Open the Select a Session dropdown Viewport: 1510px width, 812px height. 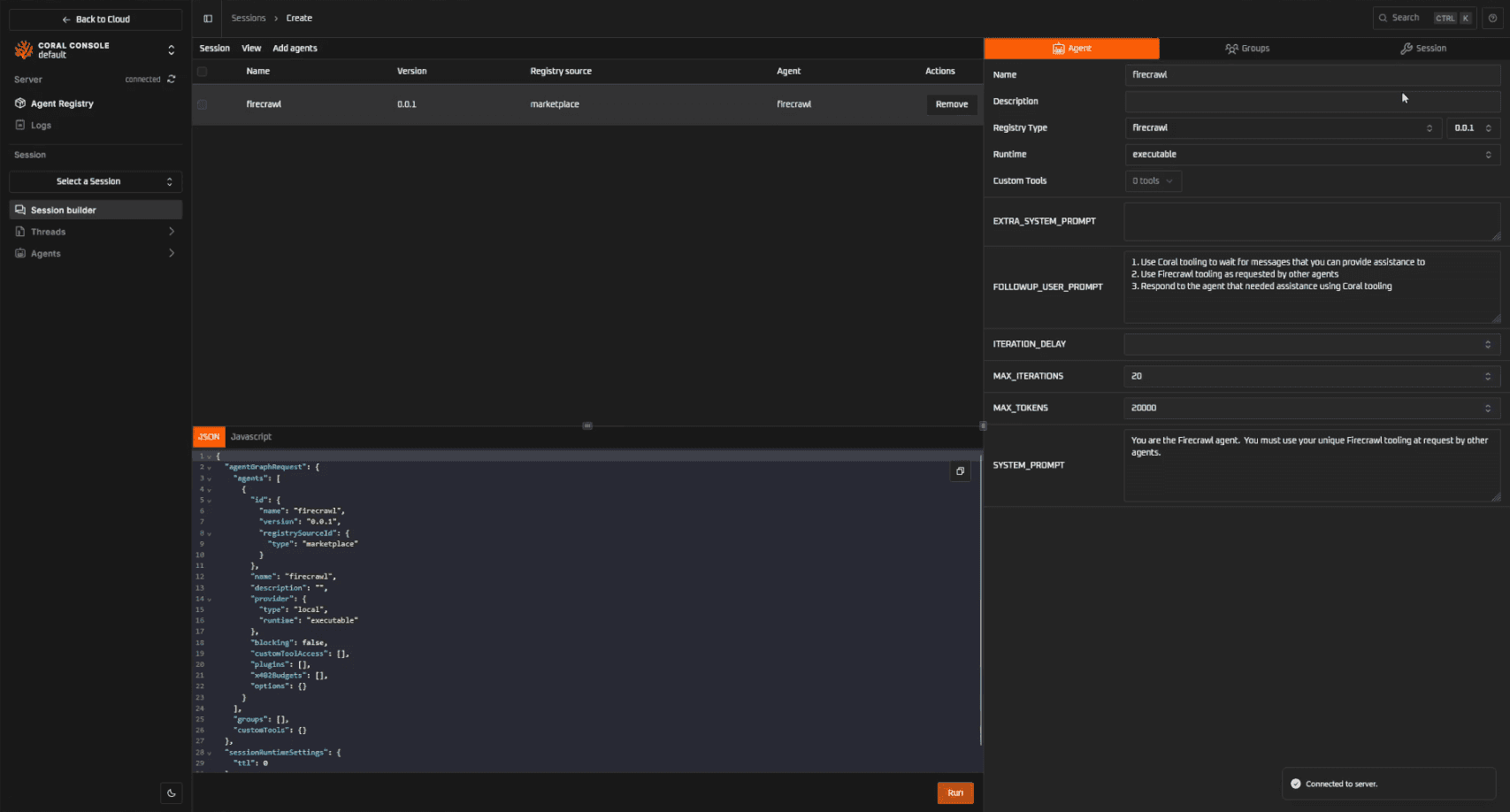click(96, 181)
